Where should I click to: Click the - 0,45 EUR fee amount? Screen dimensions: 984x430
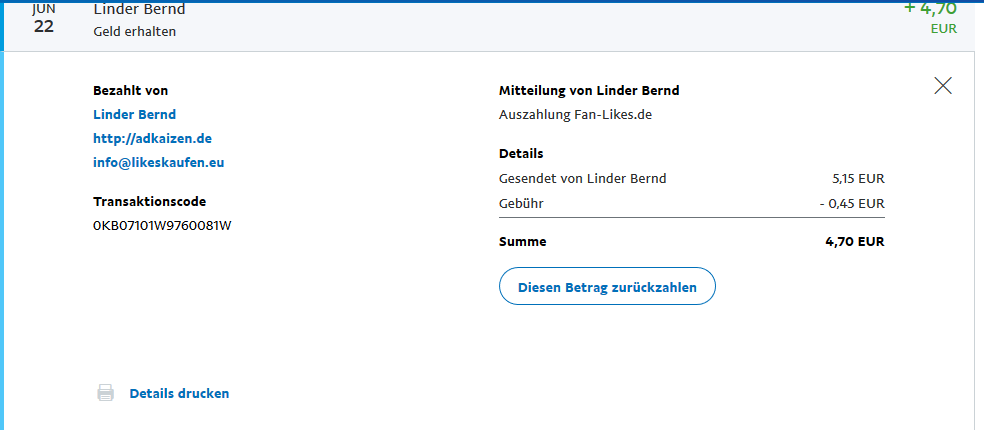coord(852,203)
